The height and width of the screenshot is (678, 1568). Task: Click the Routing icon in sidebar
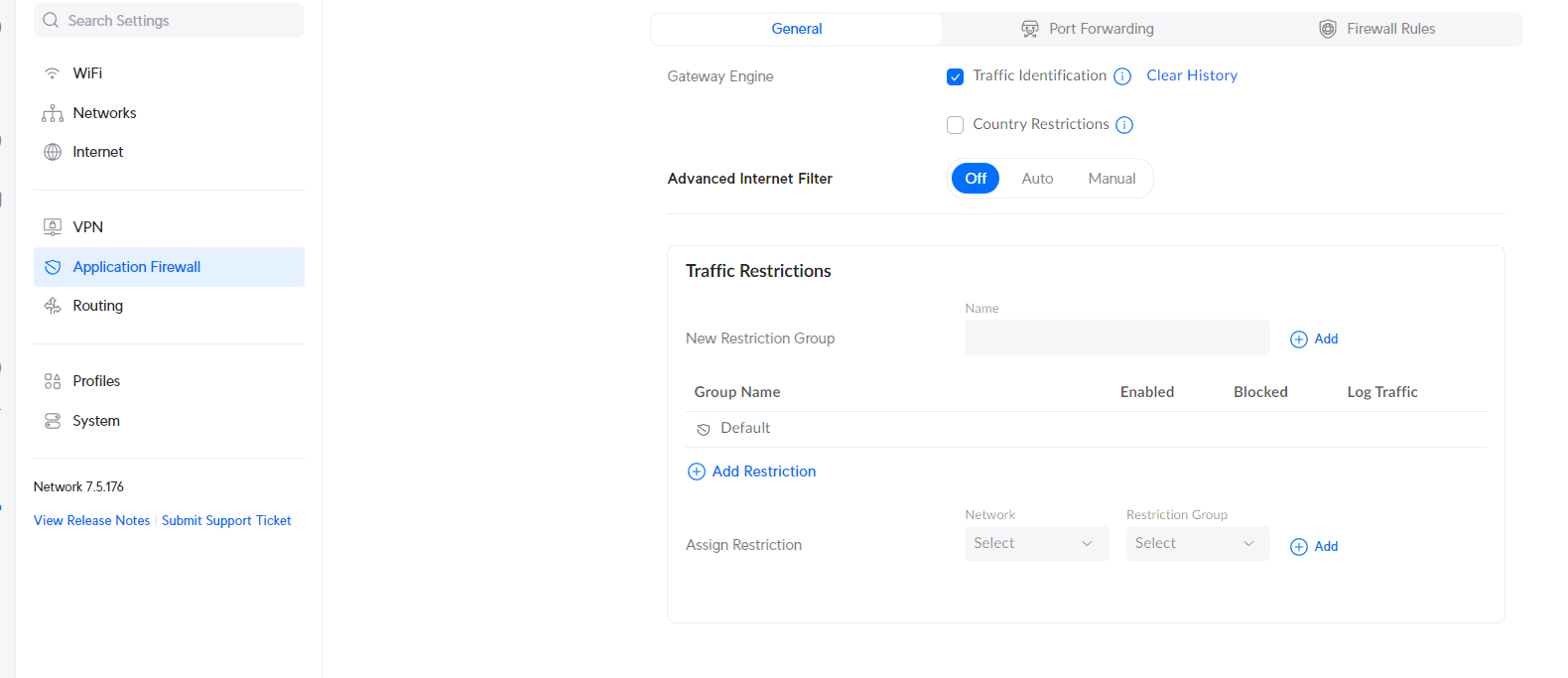[53, 306]
